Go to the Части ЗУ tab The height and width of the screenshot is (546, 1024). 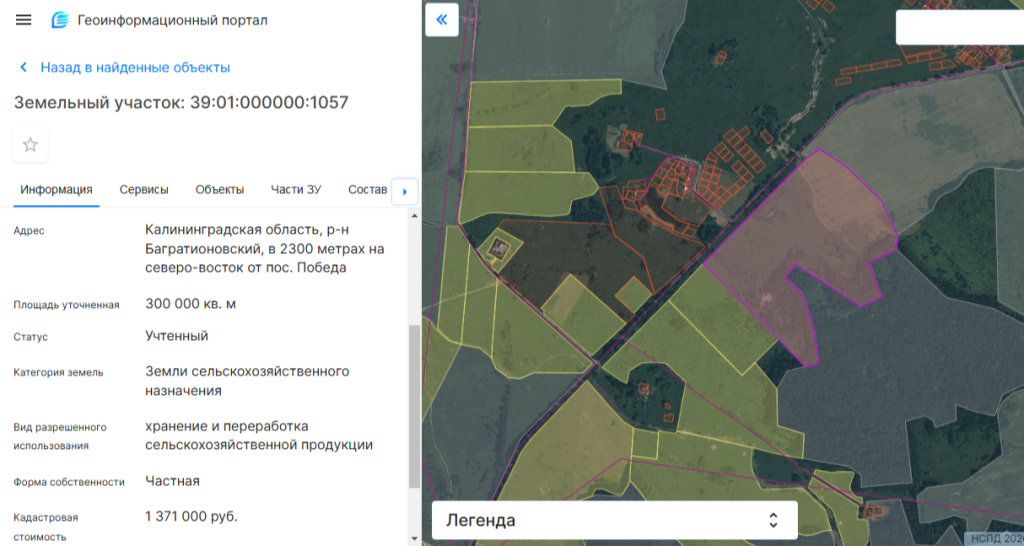coord(296,190)
